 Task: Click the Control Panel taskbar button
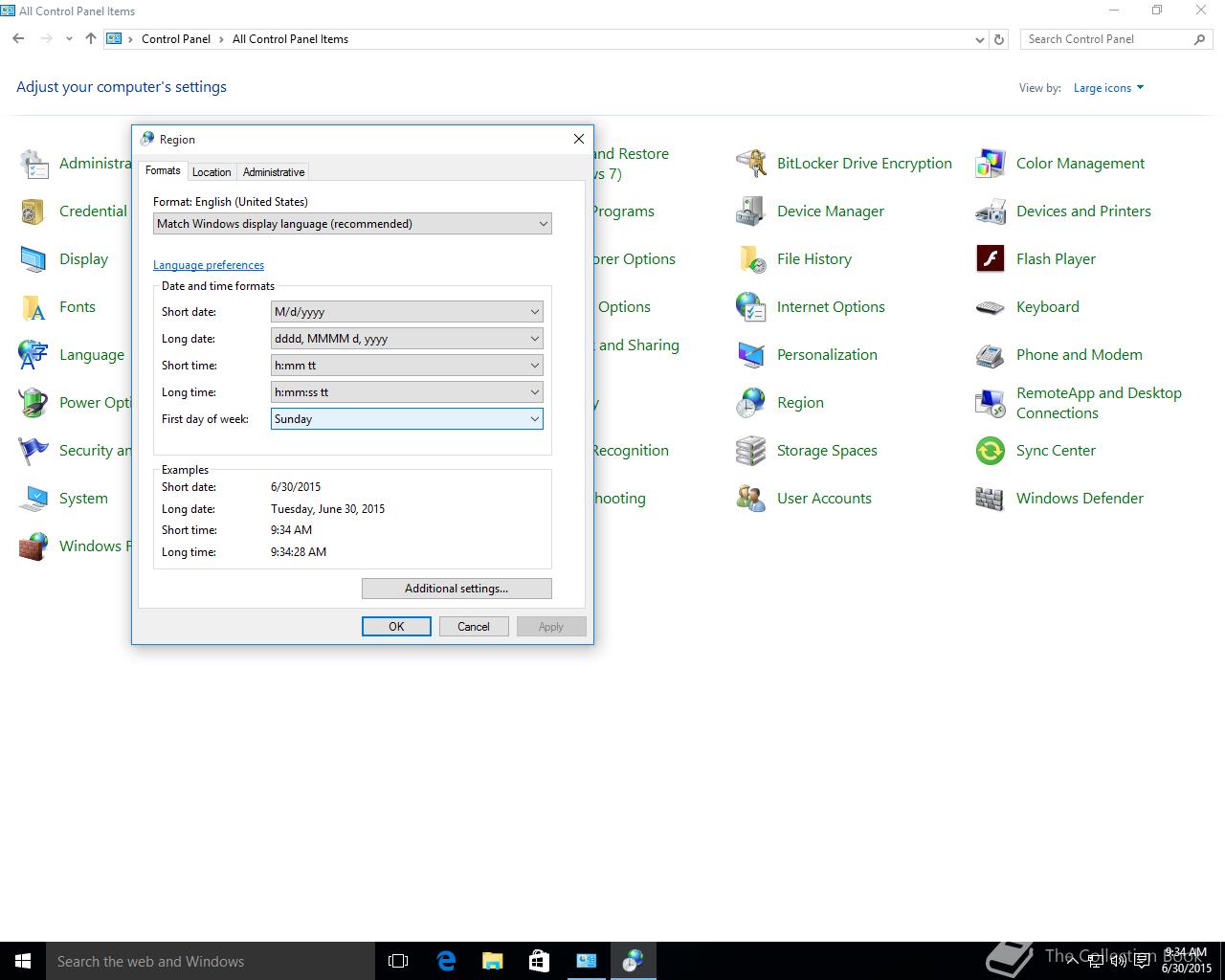[x=586, y=961]
